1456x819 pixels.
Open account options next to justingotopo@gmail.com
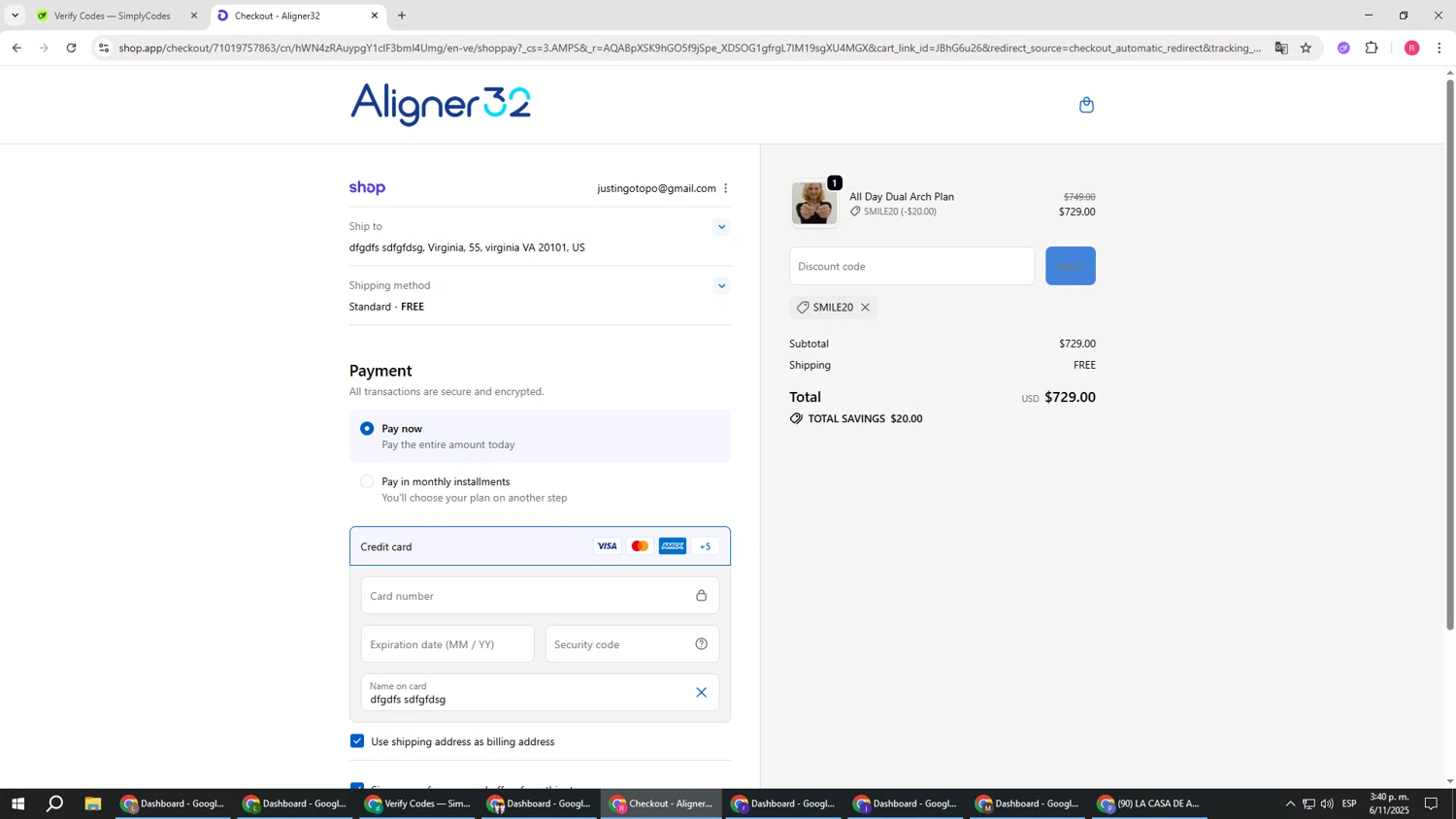click(725, 188)
